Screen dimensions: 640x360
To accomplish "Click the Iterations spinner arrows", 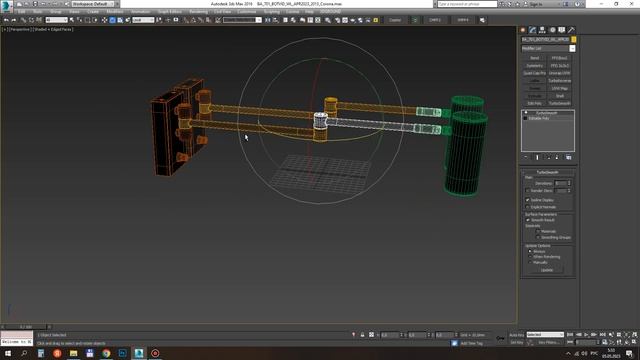I will point(569,183).
